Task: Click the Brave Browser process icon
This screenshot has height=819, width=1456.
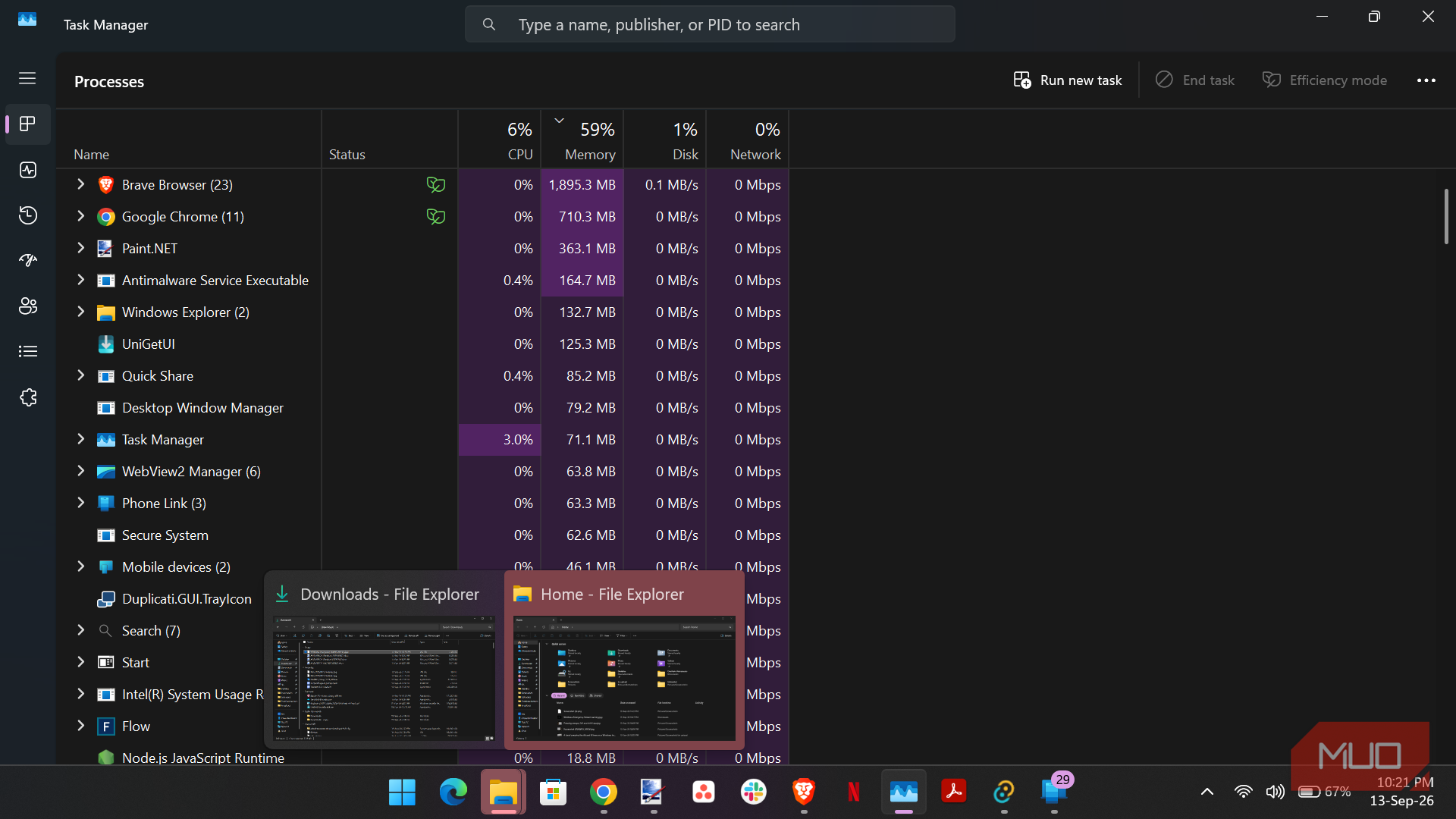Action: (x=106, y=185)
